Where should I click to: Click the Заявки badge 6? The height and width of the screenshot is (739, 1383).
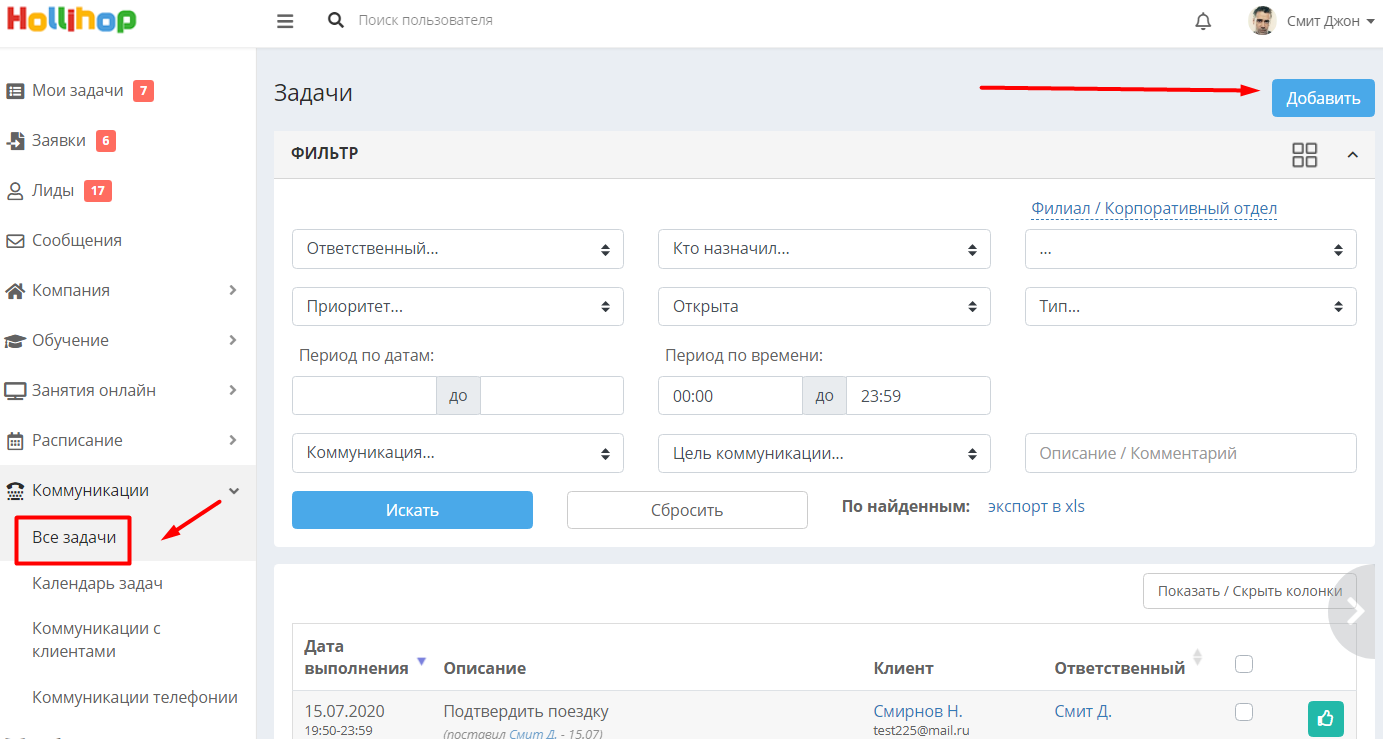coord(106,141)
